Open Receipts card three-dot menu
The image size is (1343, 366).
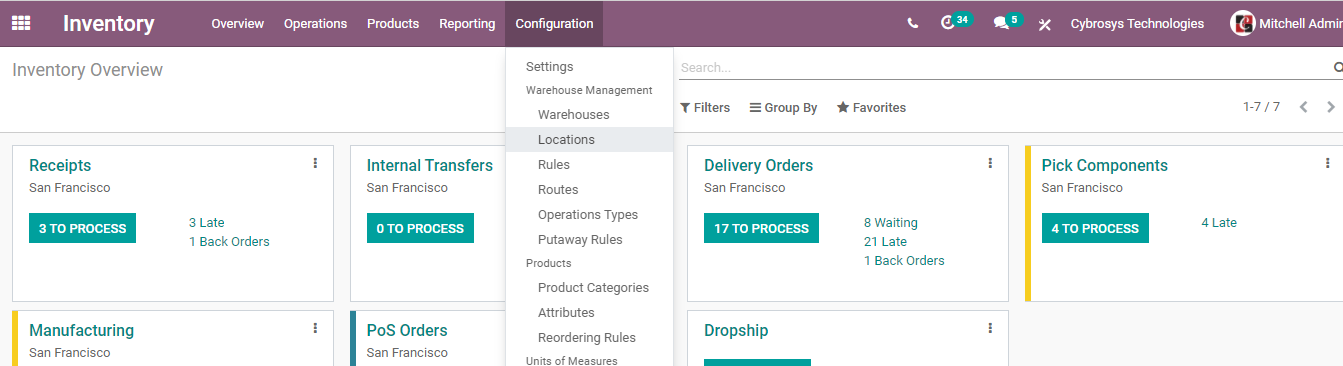315,163
